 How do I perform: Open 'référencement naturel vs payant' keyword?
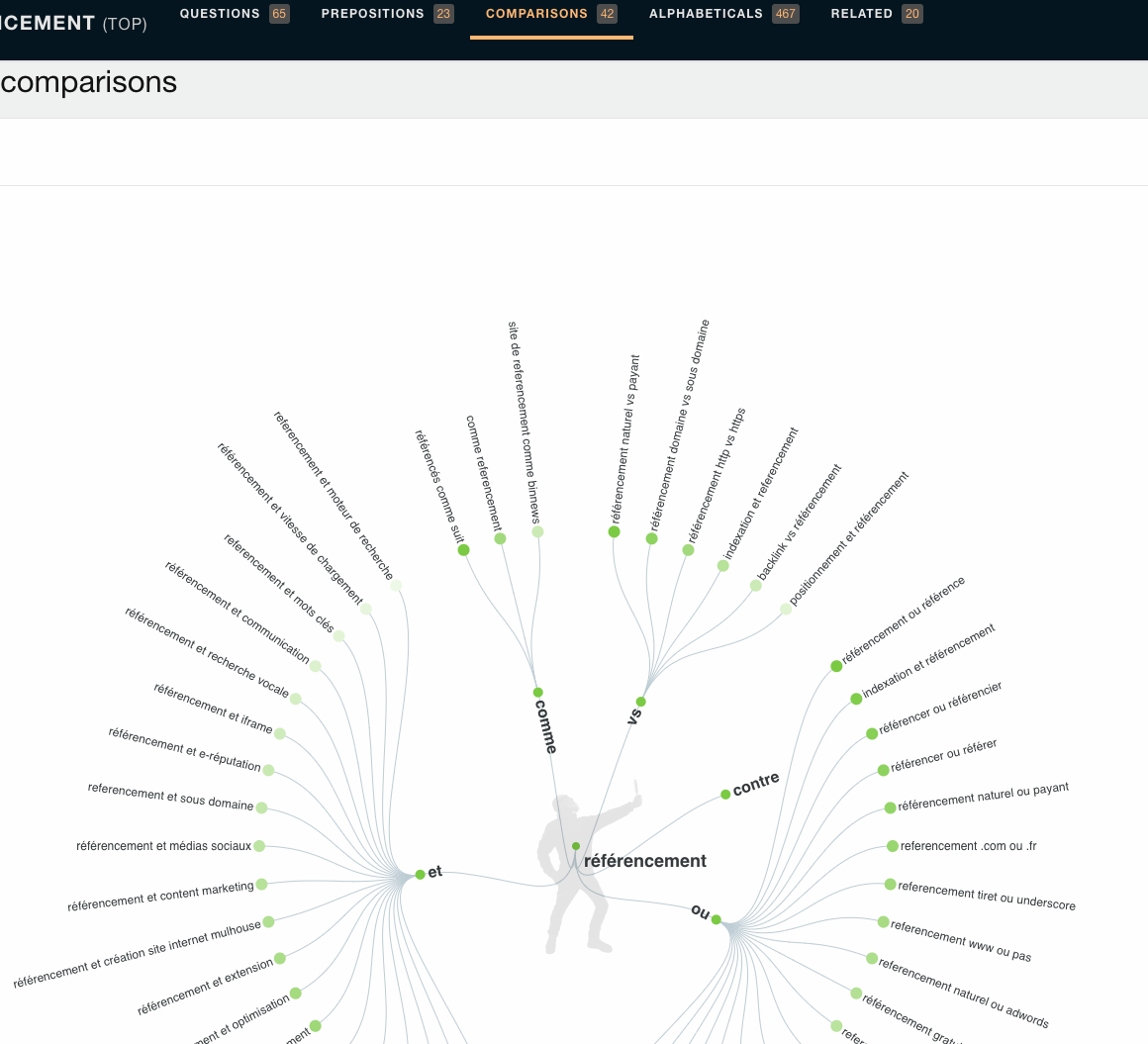[625, 439]
